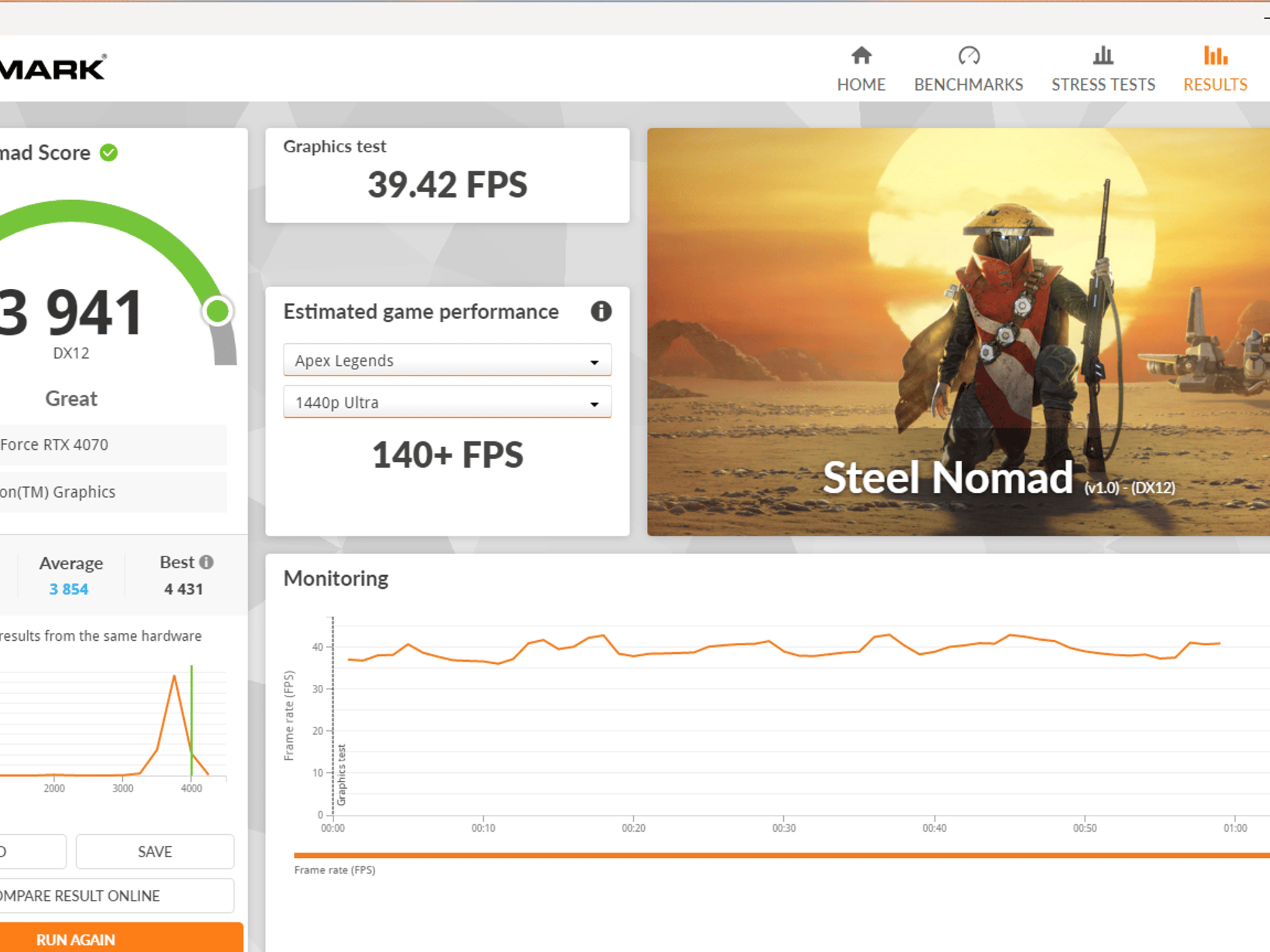Click the average score 3 854
The height and width of the screenshot is (952, 1270).
[x=69, y=589]
